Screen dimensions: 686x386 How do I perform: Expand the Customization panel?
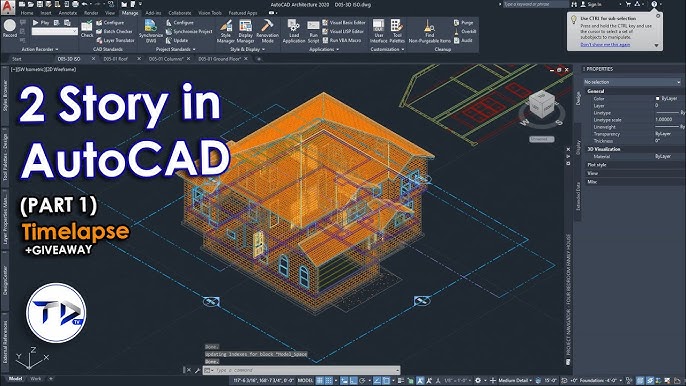pos(388,49)
